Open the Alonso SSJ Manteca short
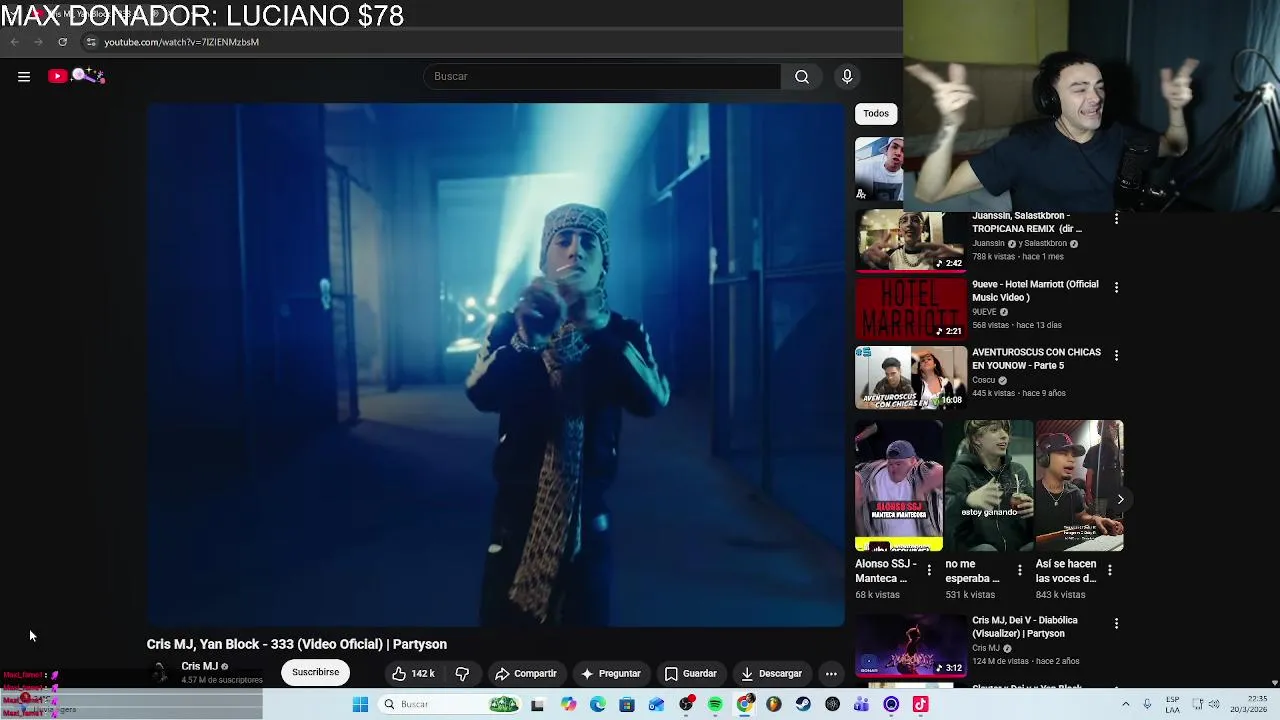Viewport: 1280px width, 720px height. (898, 486)
